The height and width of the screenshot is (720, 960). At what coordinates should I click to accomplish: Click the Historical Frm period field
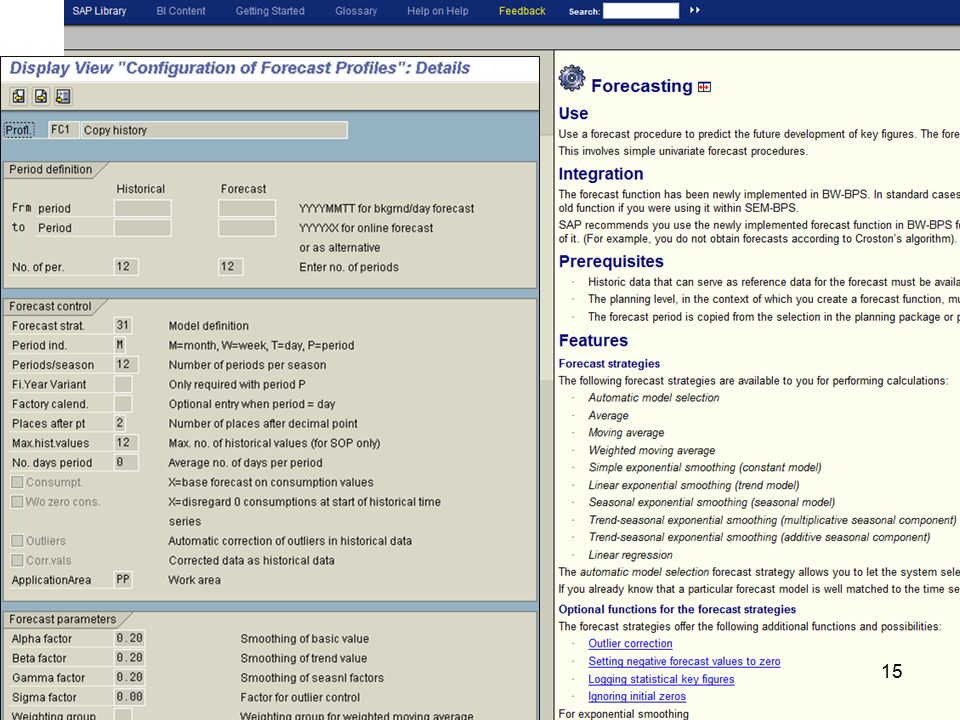pyautogui.click(x=143, y=208)
